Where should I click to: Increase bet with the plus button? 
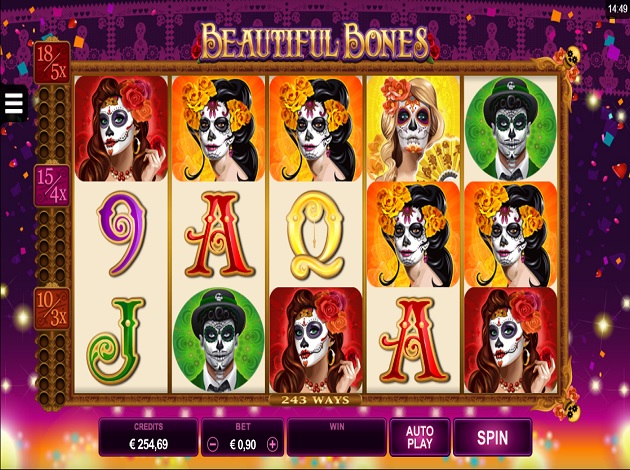[x=272, y=444]
